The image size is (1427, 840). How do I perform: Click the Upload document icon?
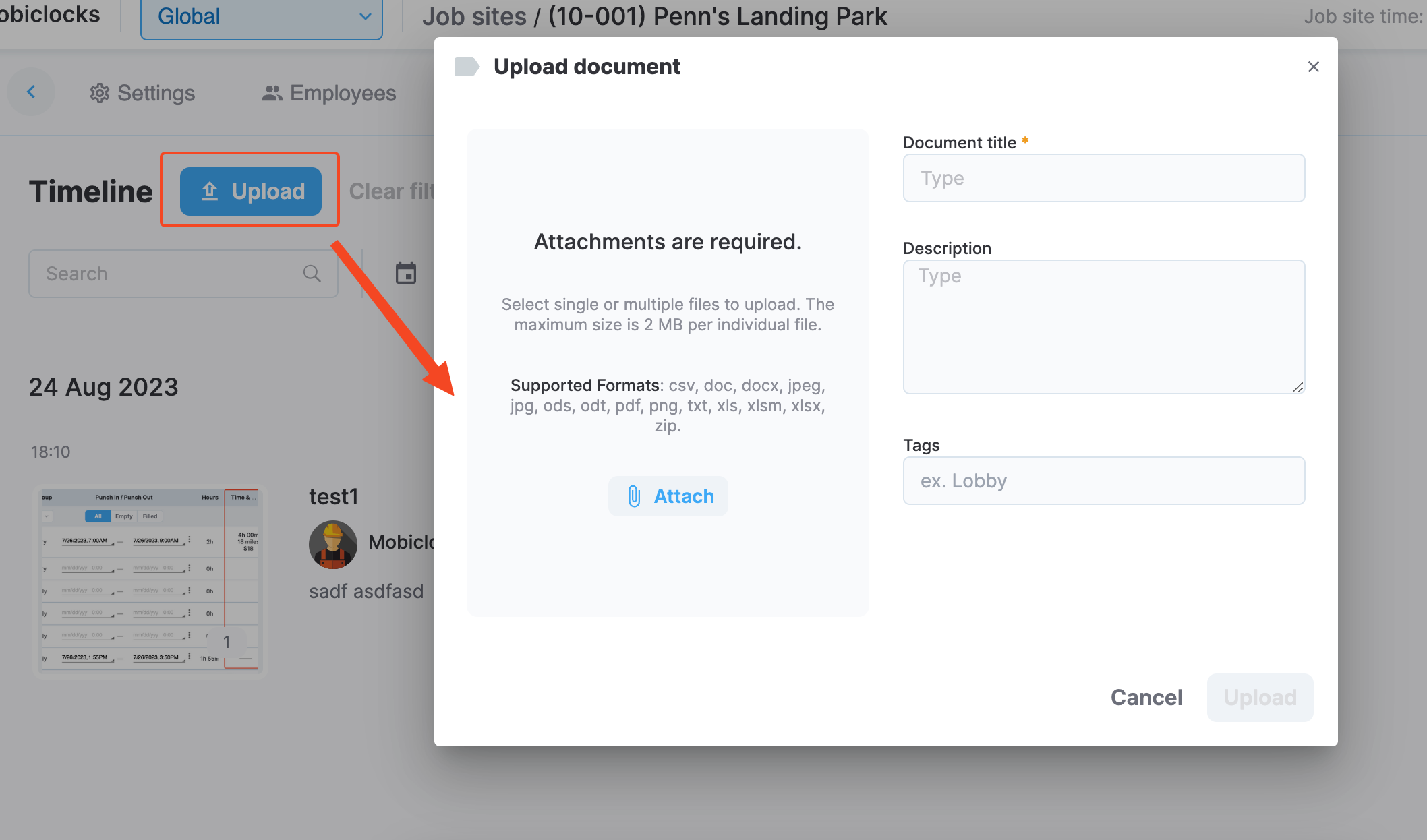click(467, 67)
